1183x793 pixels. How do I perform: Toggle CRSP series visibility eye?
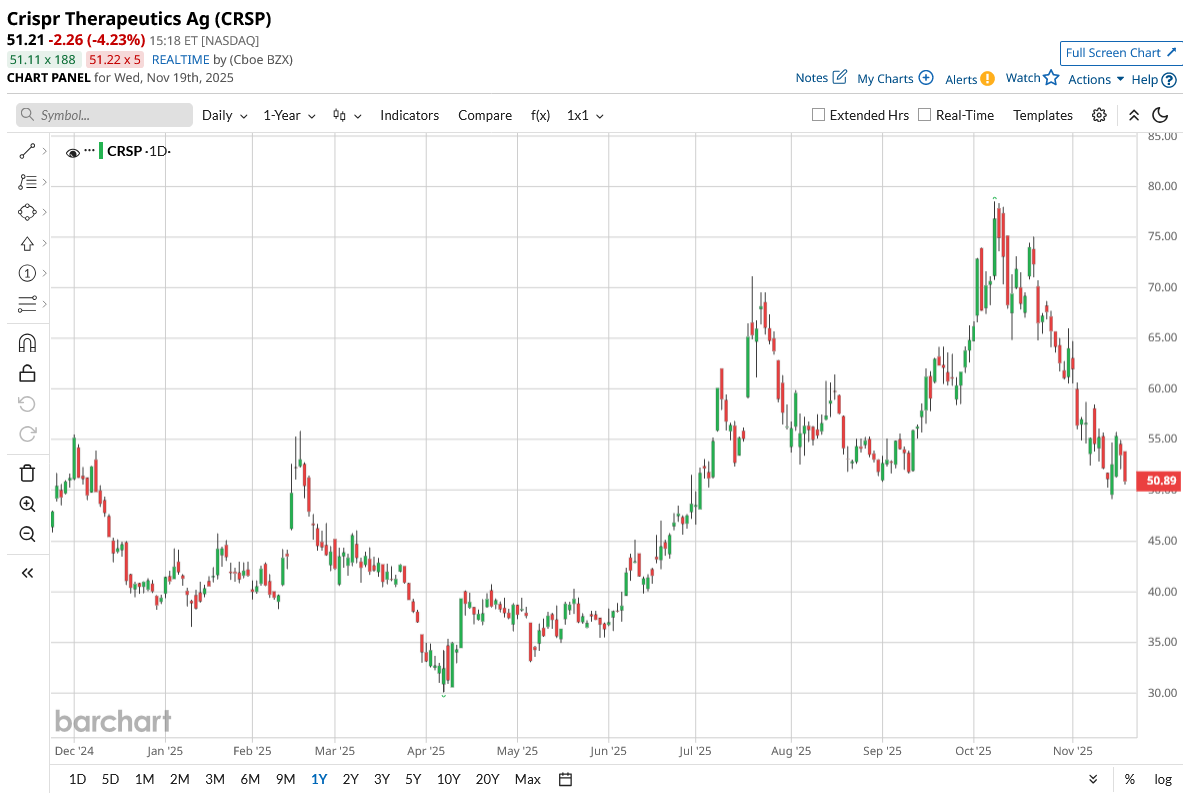click(x=72, y=153)
